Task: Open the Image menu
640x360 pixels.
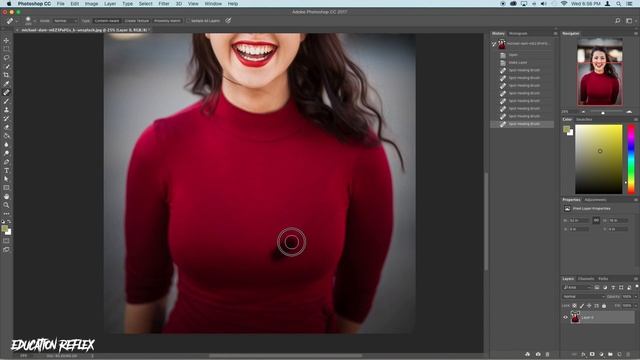Action: pyautogui.click(x=91, y=4)
